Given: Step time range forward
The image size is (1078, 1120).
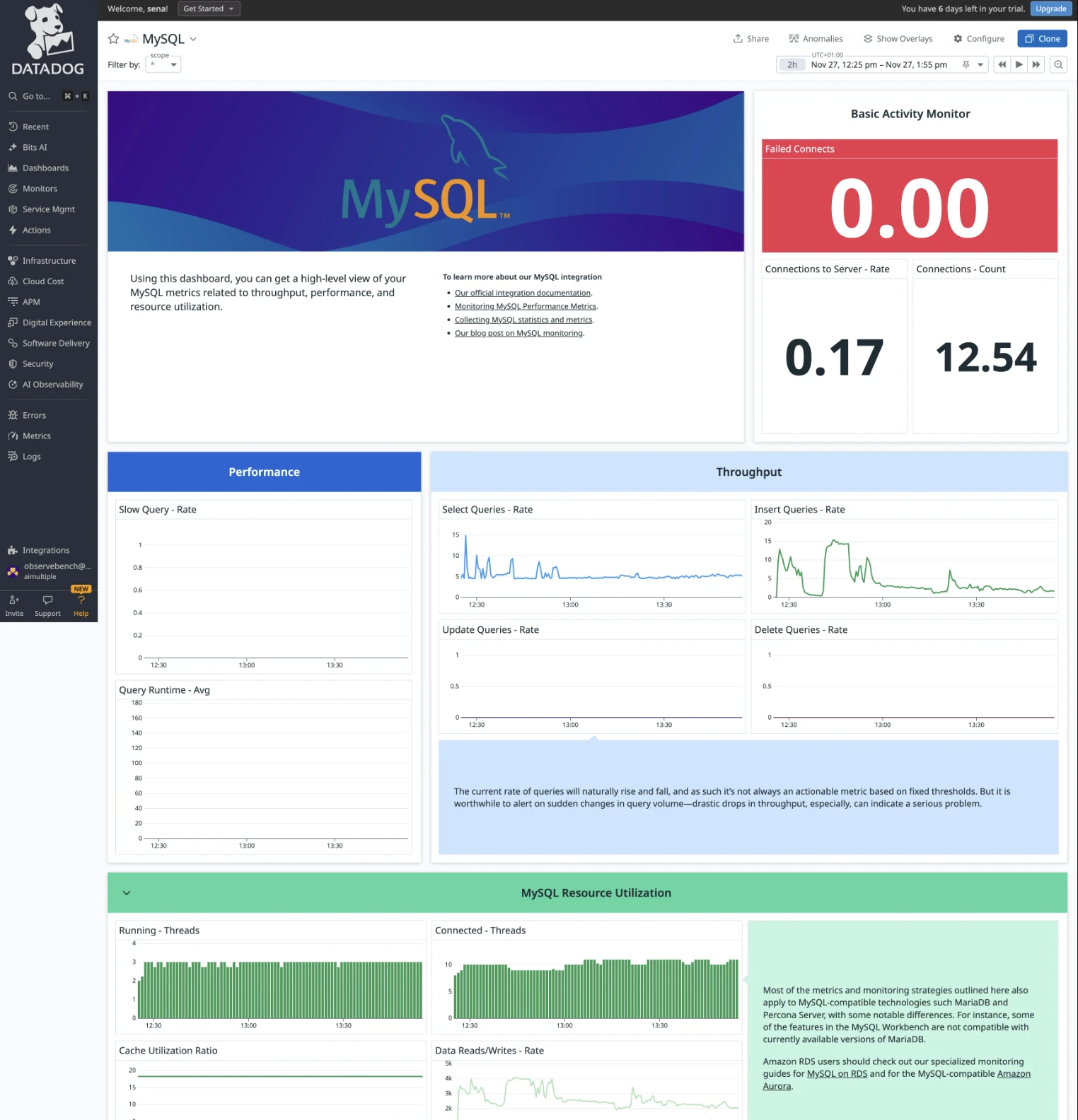Looking at the screenshot, I should click(1036, 64).
